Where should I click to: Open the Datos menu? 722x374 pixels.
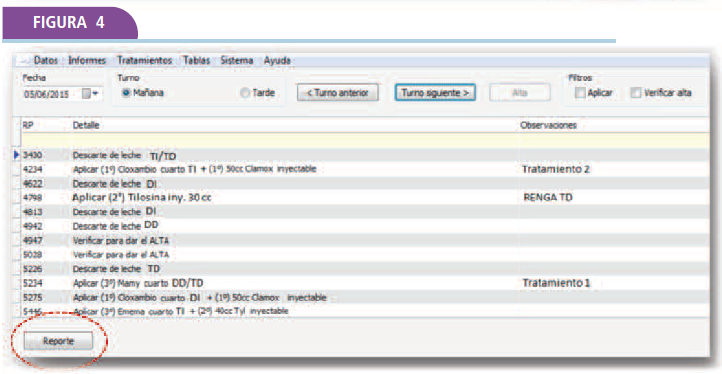coord(46,60)
